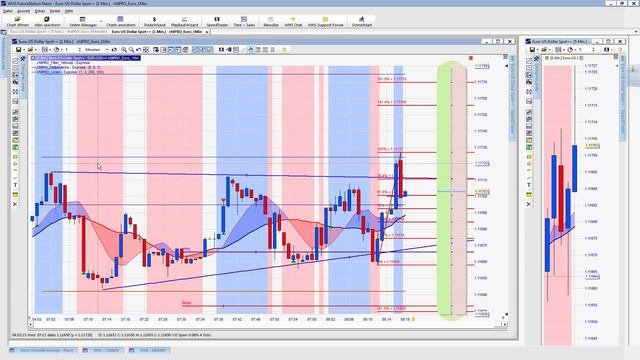
Task: Click the period stepper next to value 1
Action: click(80, 49)
